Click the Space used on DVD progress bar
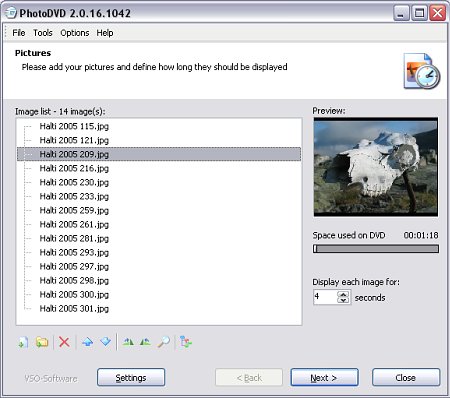Viewport: 450px width, 398px height. (376, 249)
